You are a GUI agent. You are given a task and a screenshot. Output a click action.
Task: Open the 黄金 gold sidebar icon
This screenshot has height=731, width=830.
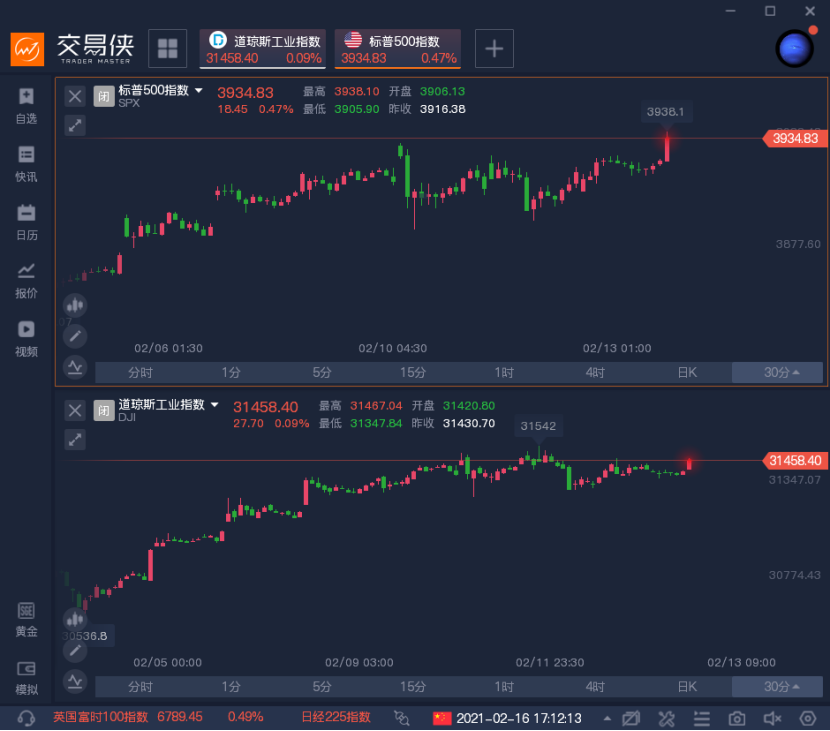pos(26,619)
